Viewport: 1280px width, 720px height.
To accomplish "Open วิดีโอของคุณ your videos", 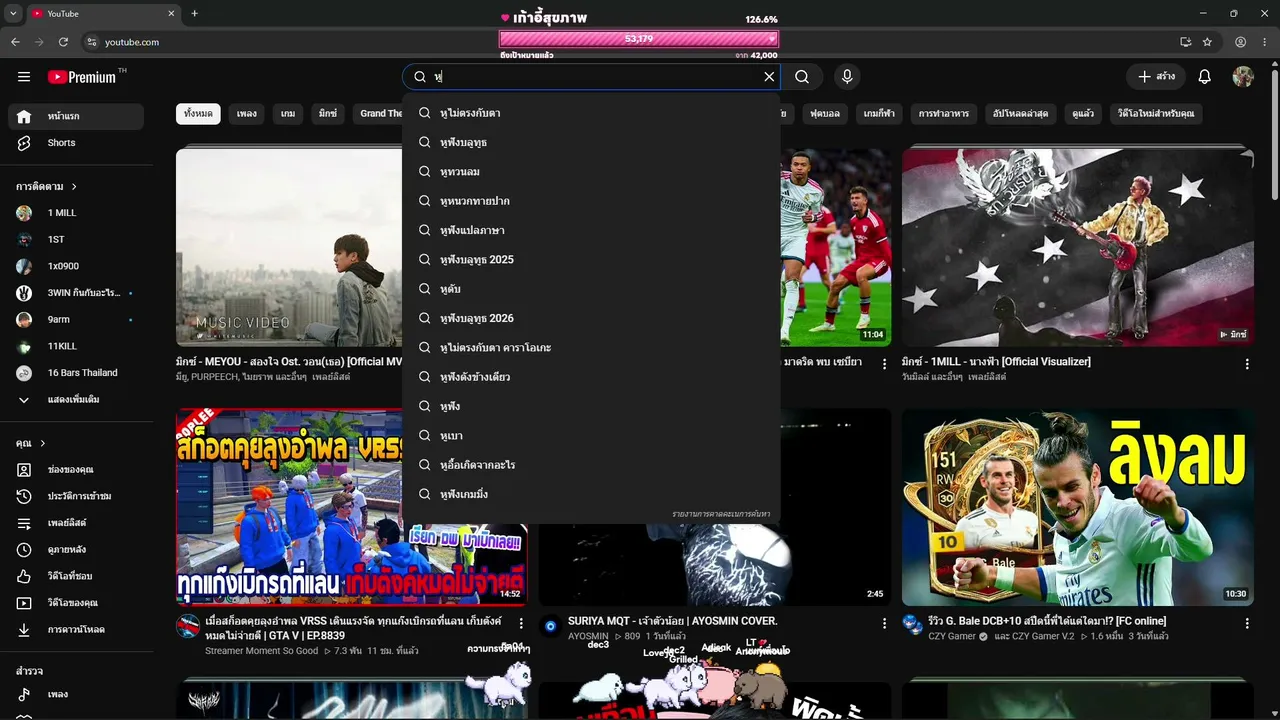I will pyautogui.click(x=76, y=603).
